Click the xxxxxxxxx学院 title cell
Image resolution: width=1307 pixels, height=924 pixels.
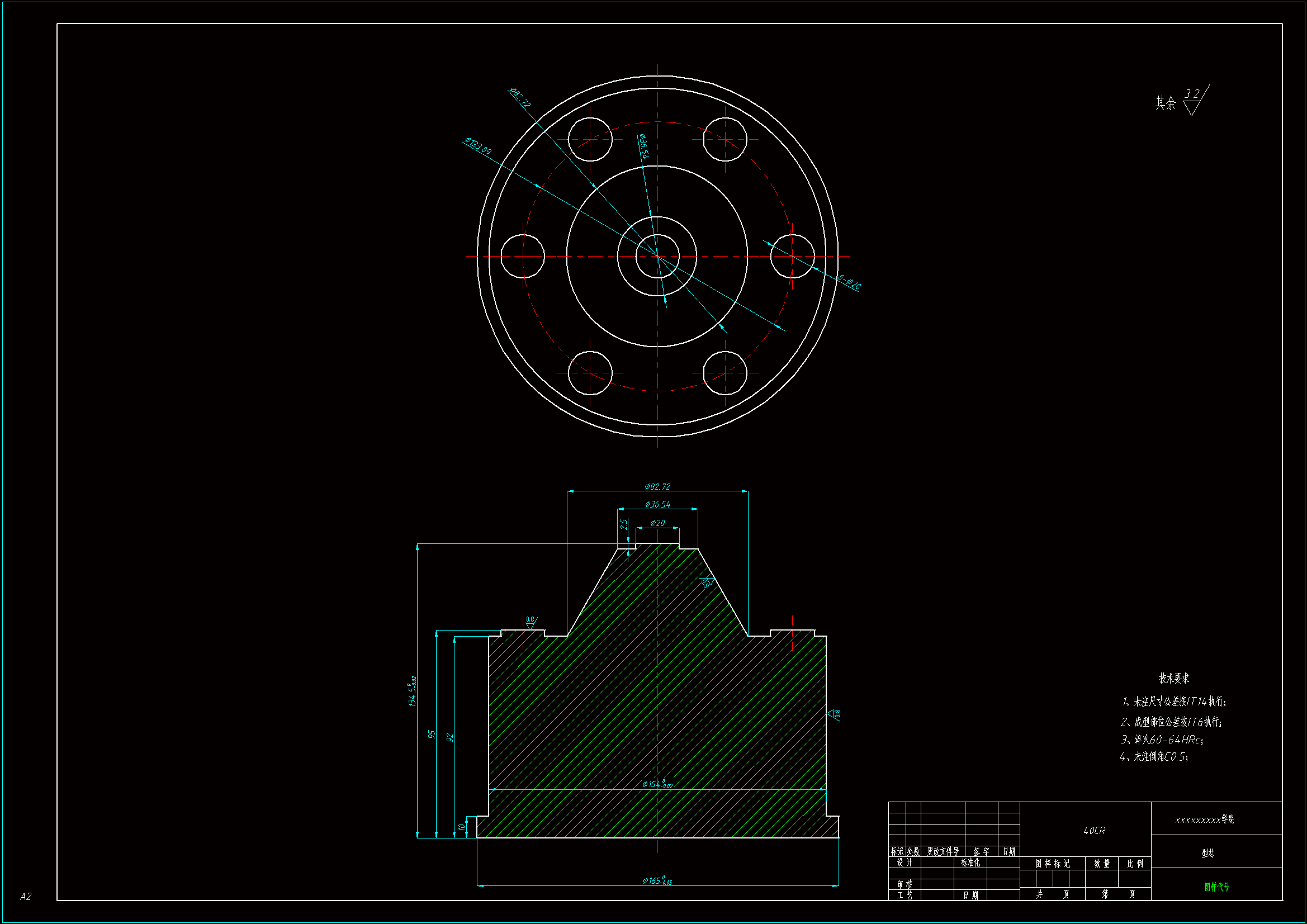1205,819
